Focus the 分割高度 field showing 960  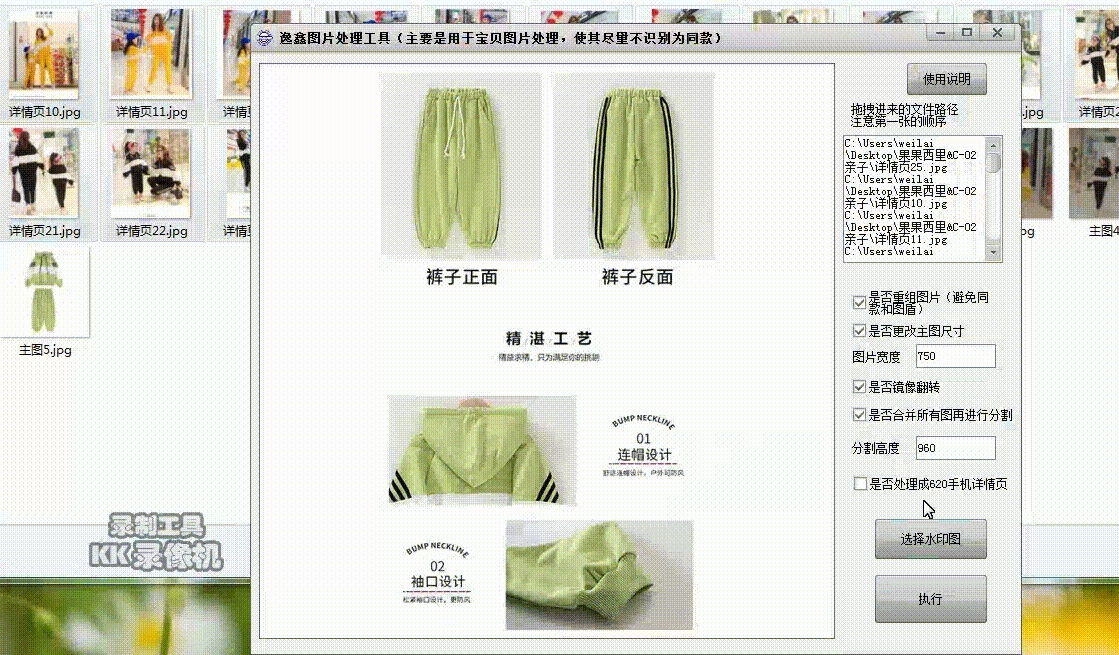[956, 448]
